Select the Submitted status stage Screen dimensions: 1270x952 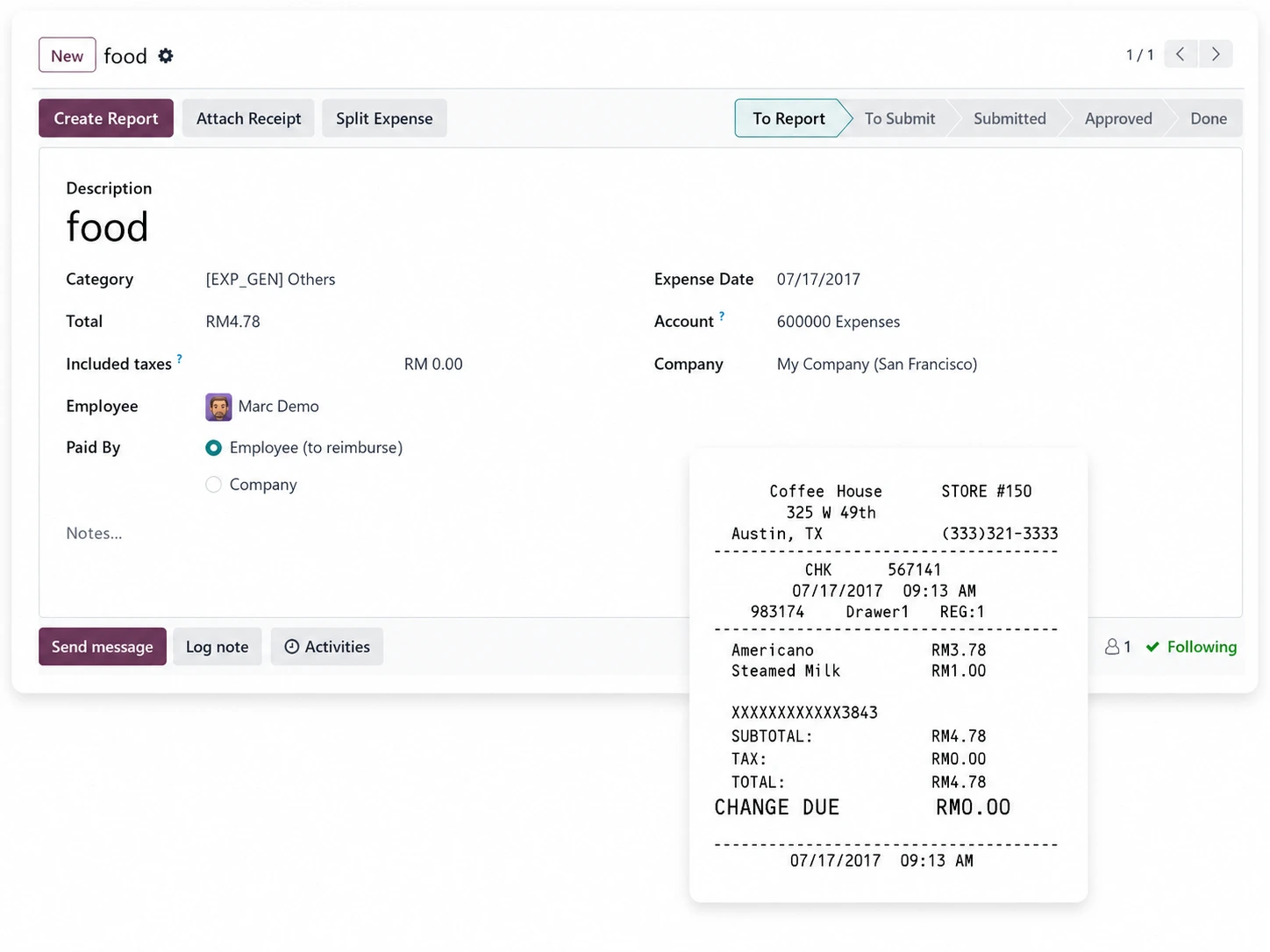pyautogui.click(x=1010, y=118)
